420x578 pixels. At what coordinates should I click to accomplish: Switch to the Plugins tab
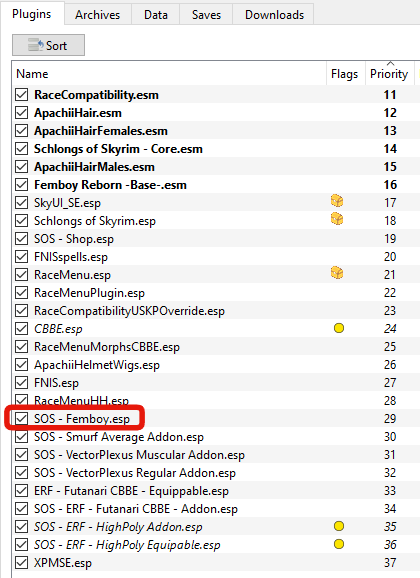[x=32, y=14]
